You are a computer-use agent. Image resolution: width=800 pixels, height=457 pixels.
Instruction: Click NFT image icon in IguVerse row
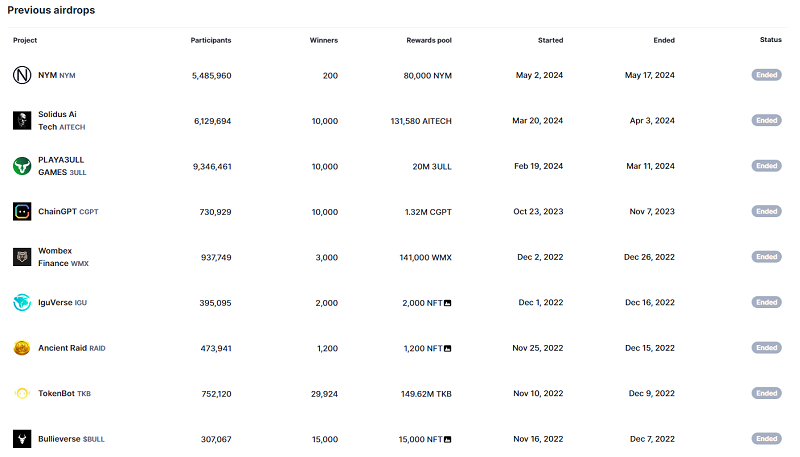[x=447, y=303]
